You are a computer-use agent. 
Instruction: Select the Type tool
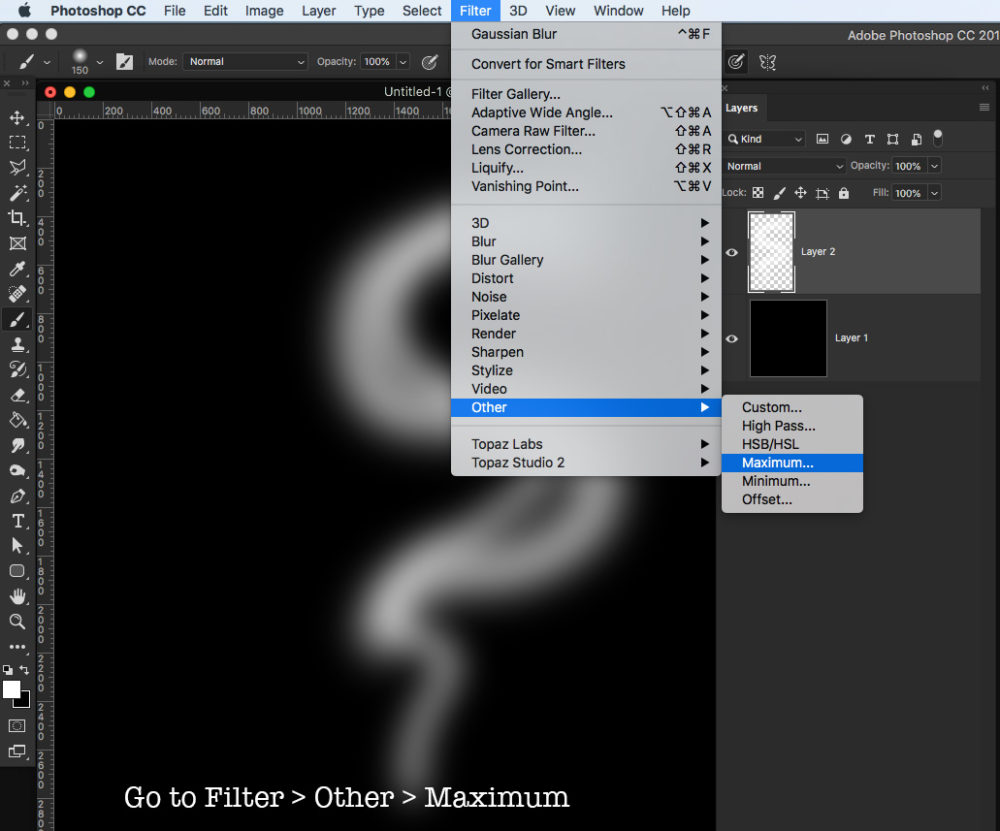(x=17, y=521)
